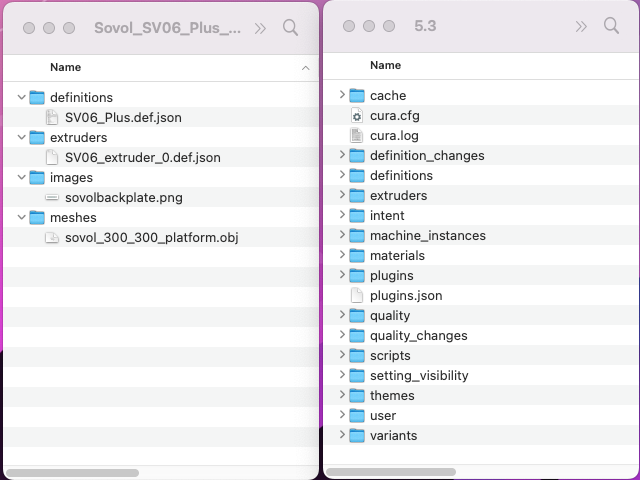The height and width of the screenshot is (480, 640).
Task: Click the SV06_Plus.def.json file icon
Action: 51,118
